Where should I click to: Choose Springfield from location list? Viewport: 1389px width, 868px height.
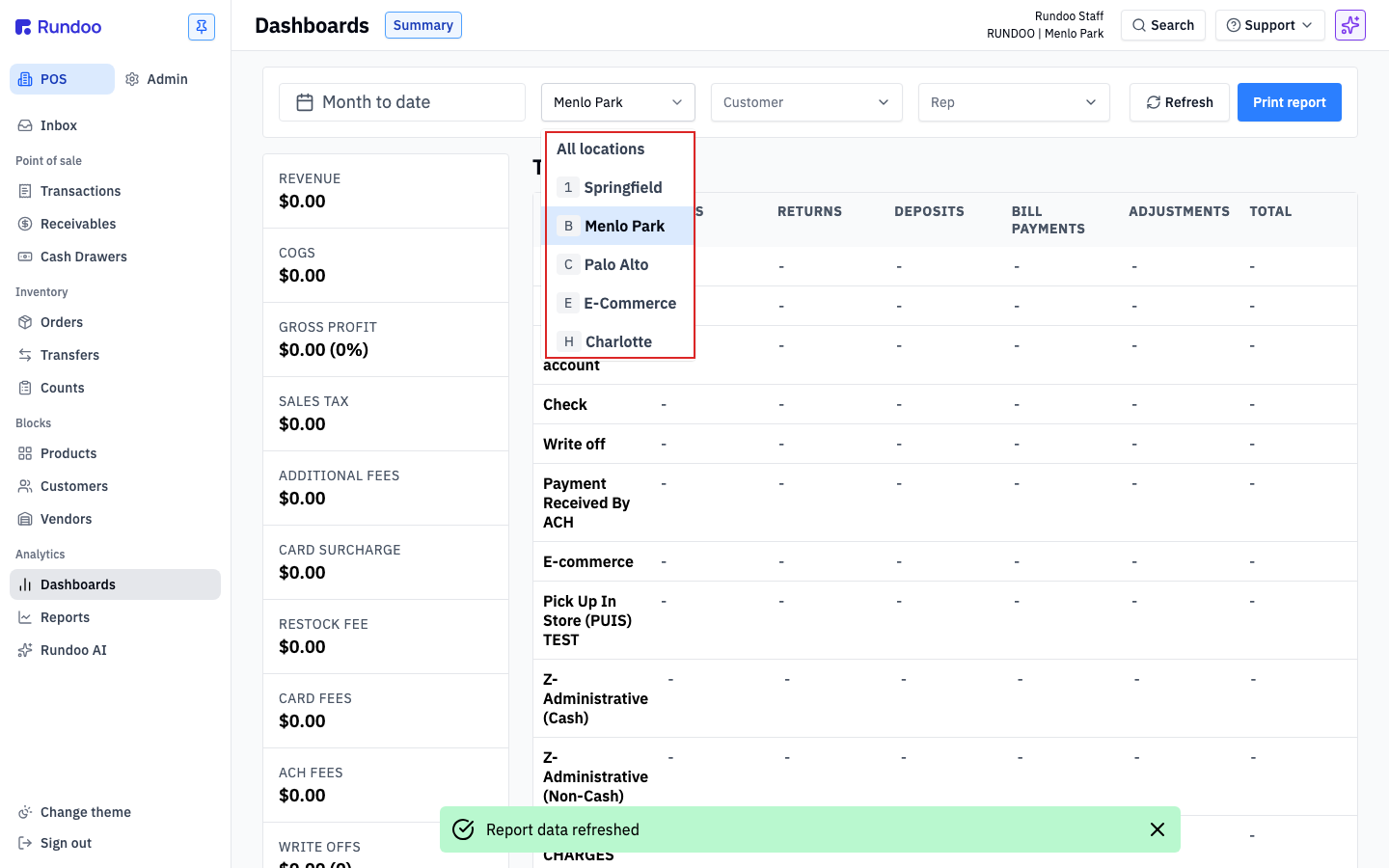619,187
